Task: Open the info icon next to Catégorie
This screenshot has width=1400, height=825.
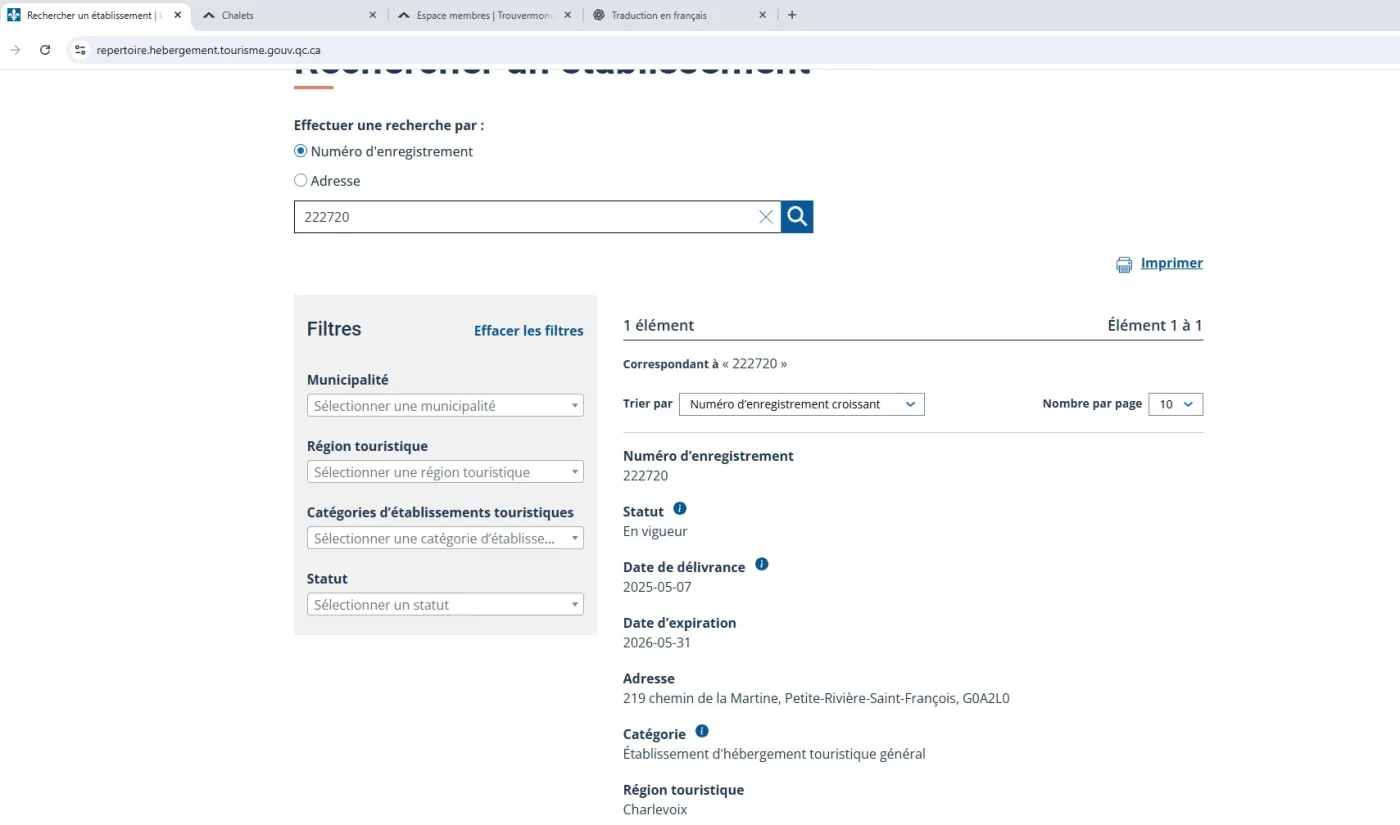Action: coord(702,732)
